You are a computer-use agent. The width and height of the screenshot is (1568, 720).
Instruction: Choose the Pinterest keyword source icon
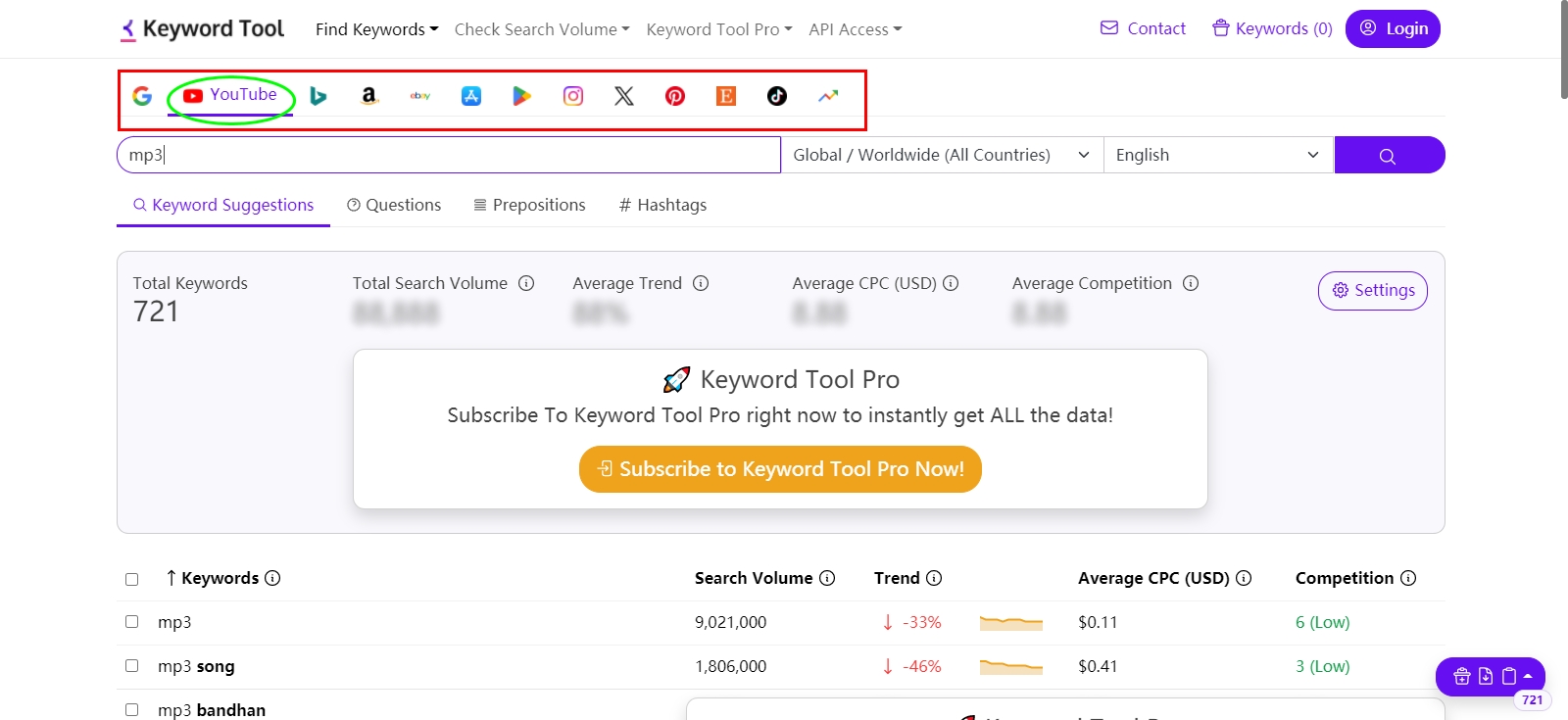tap(675, 96)
